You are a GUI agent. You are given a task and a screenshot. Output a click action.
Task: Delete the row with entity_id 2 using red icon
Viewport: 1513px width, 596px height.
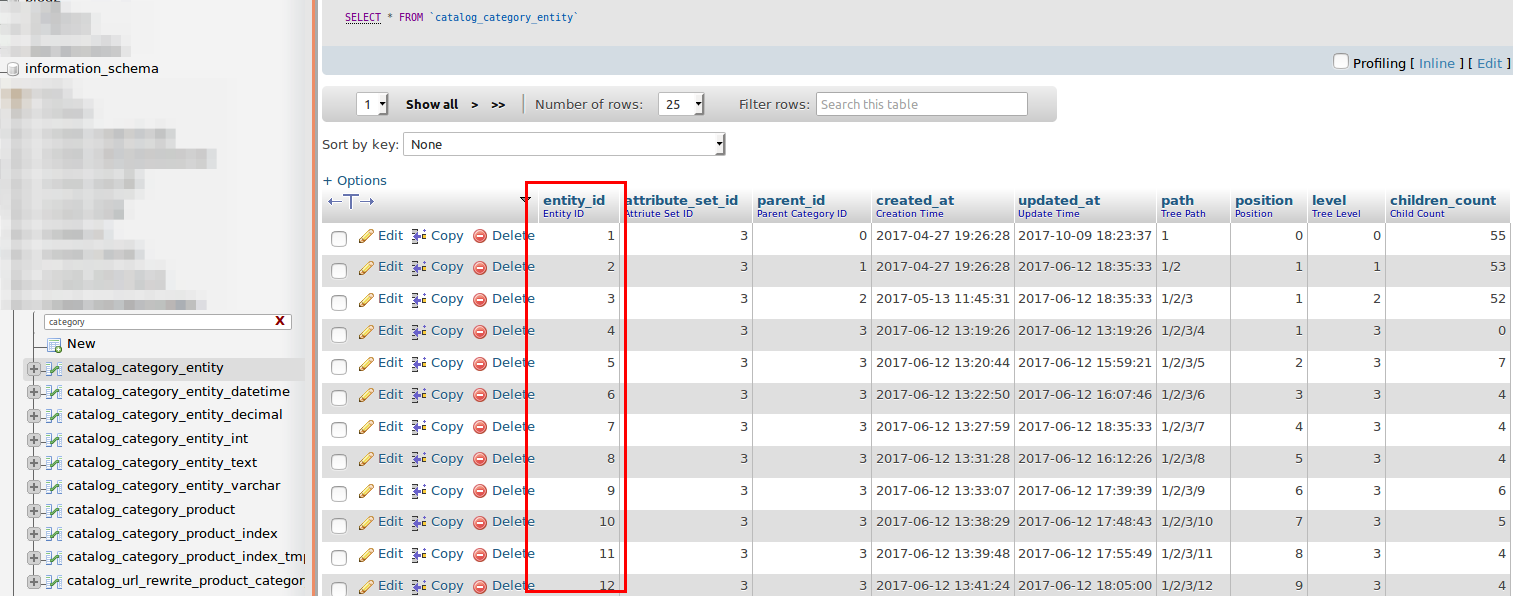pyautogui.click(x=479, y=266)
